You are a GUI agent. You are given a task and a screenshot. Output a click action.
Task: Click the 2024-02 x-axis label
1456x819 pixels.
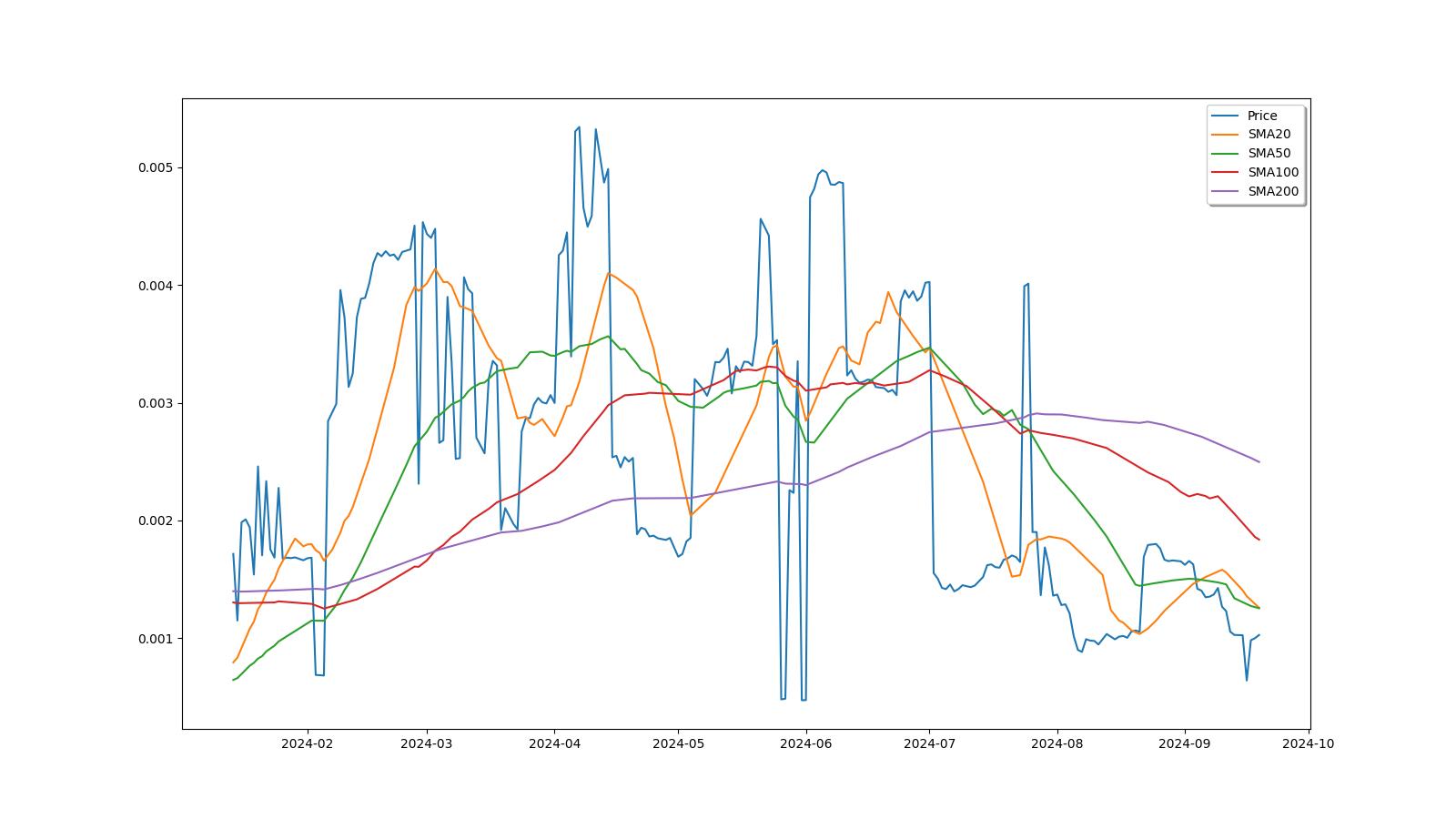pos(308,743)
